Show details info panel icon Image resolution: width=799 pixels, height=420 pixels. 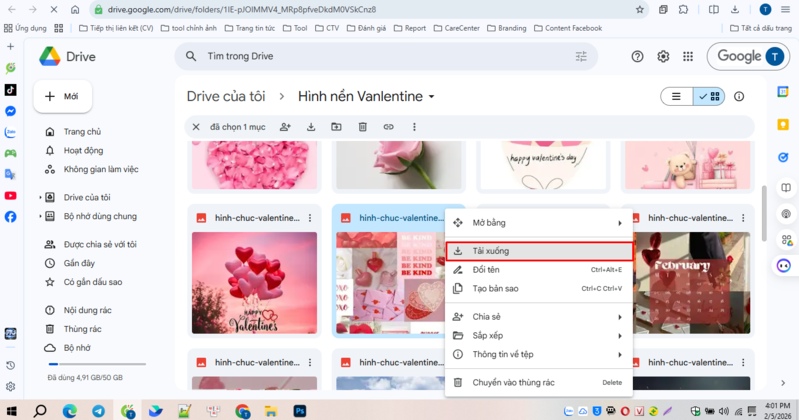739,96
